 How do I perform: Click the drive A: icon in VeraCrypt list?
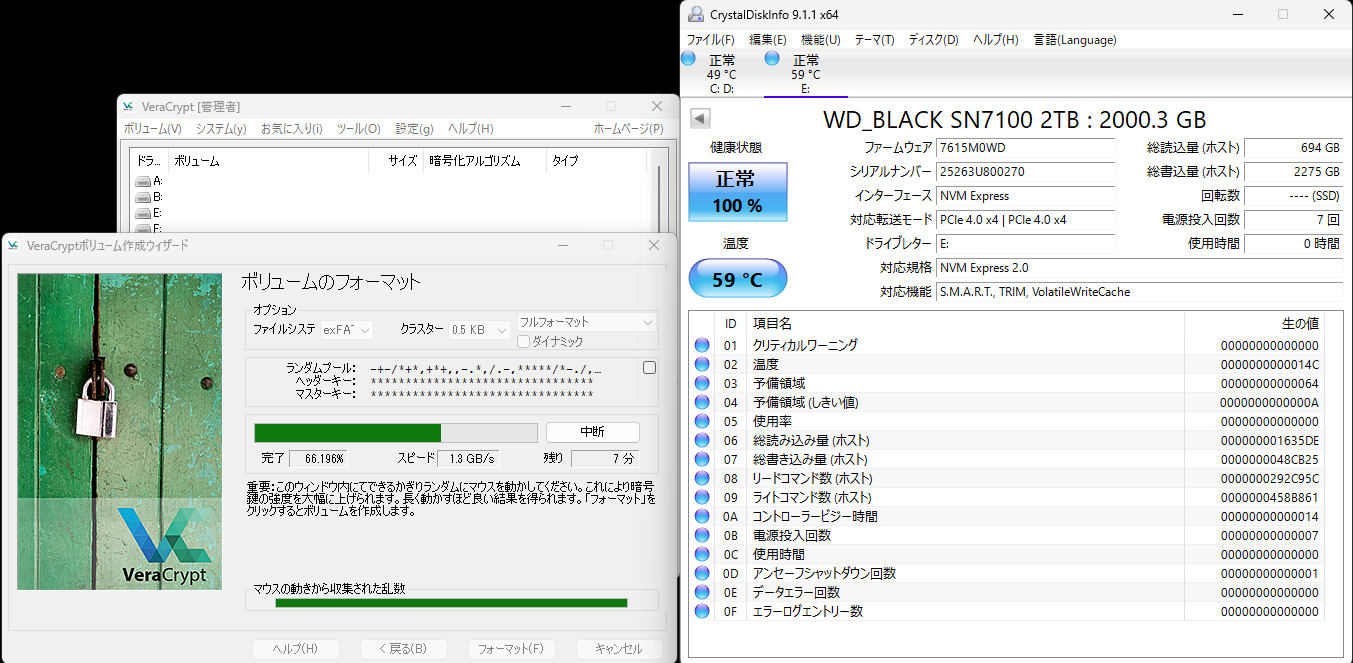[143, 181]
